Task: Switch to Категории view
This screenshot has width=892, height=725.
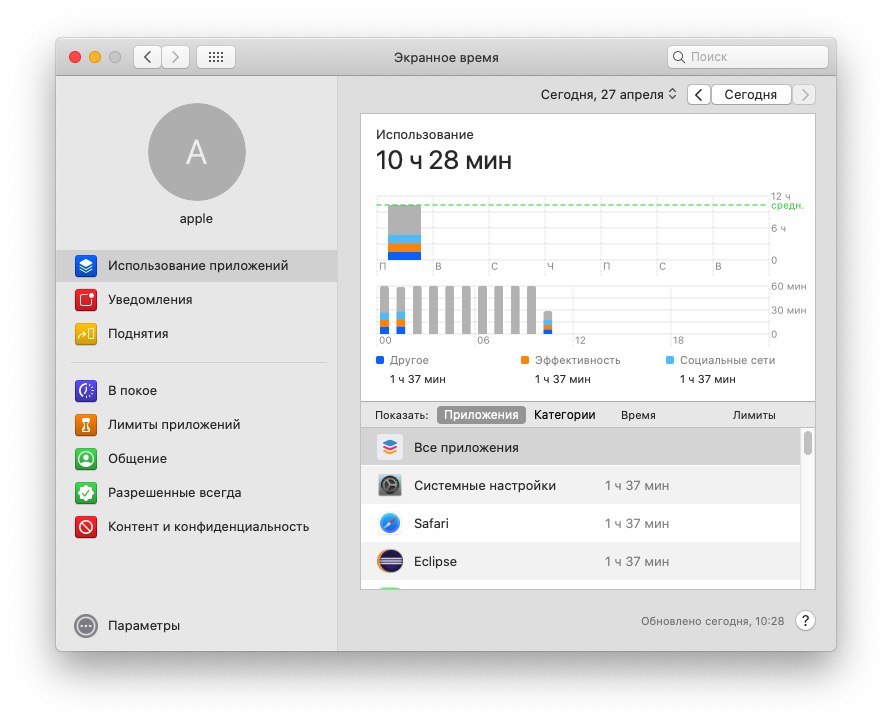Action: point(564,415)
